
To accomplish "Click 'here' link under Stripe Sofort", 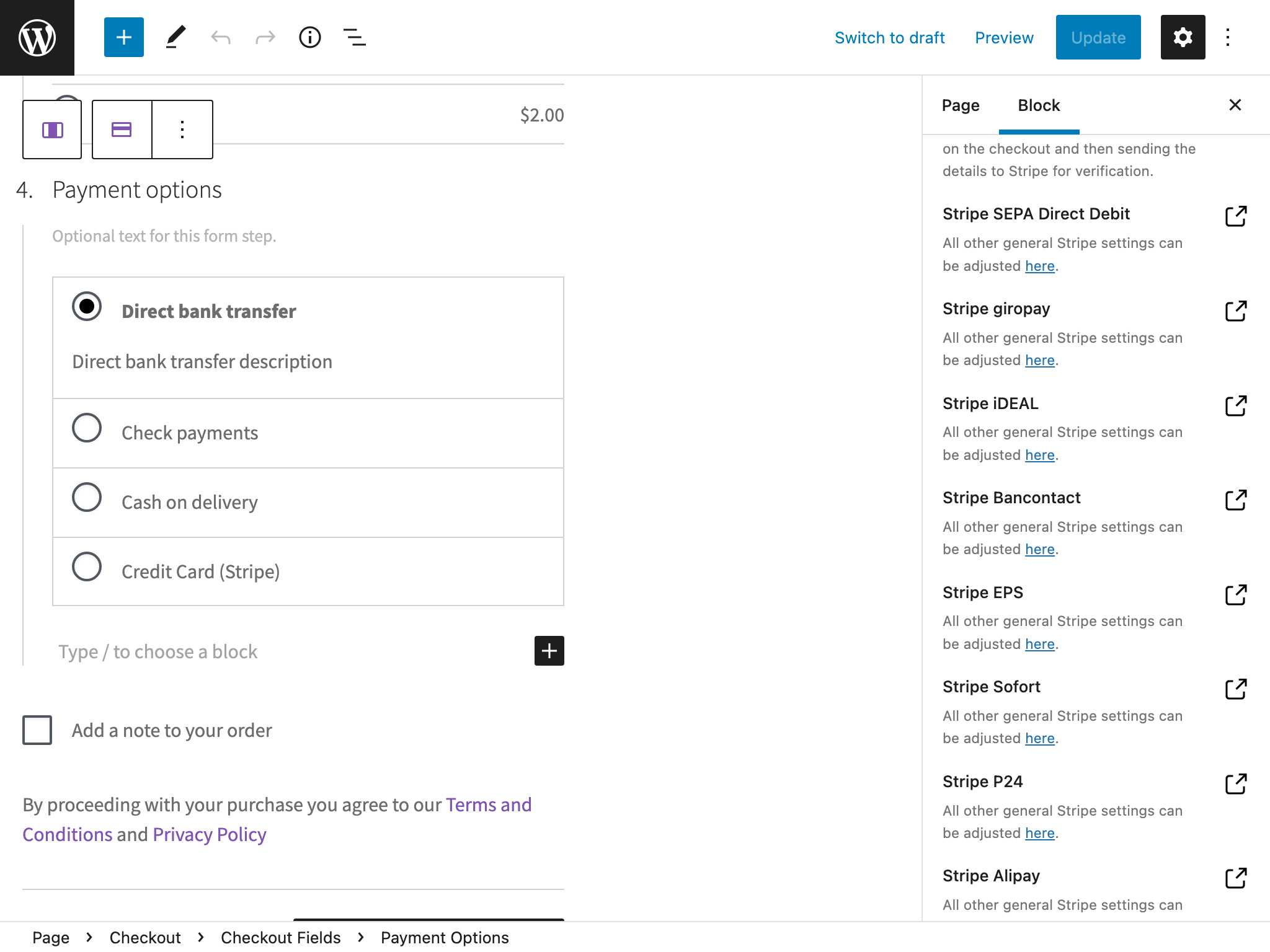I will click(1040, 738).
